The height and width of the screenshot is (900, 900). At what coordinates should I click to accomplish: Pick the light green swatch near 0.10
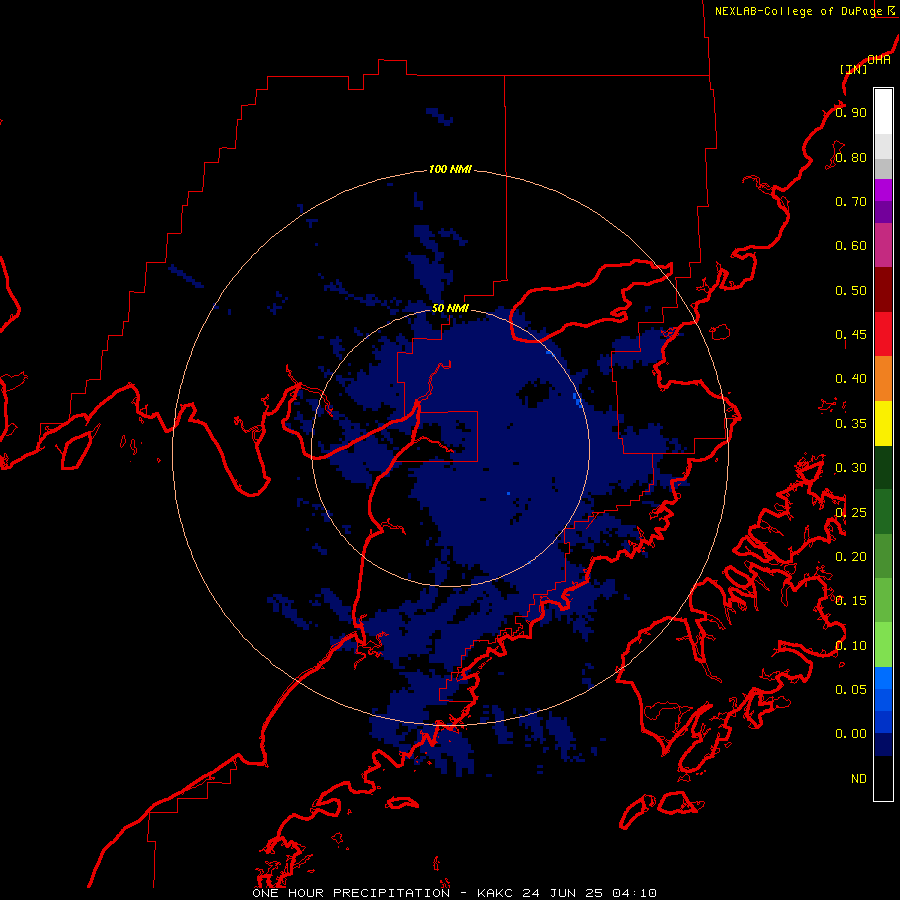coord(883,645)
